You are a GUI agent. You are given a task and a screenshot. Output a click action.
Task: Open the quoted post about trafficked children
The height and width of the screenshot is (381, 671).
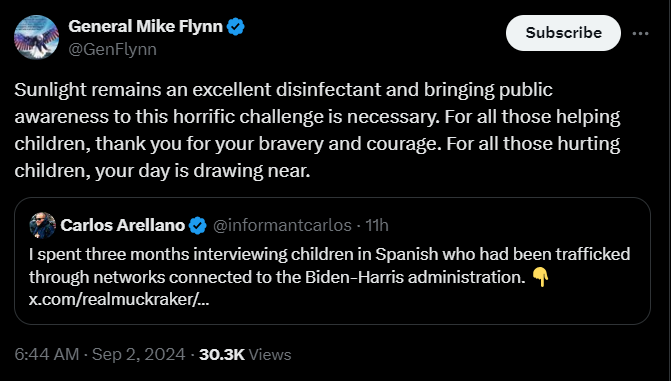point(333,261)
